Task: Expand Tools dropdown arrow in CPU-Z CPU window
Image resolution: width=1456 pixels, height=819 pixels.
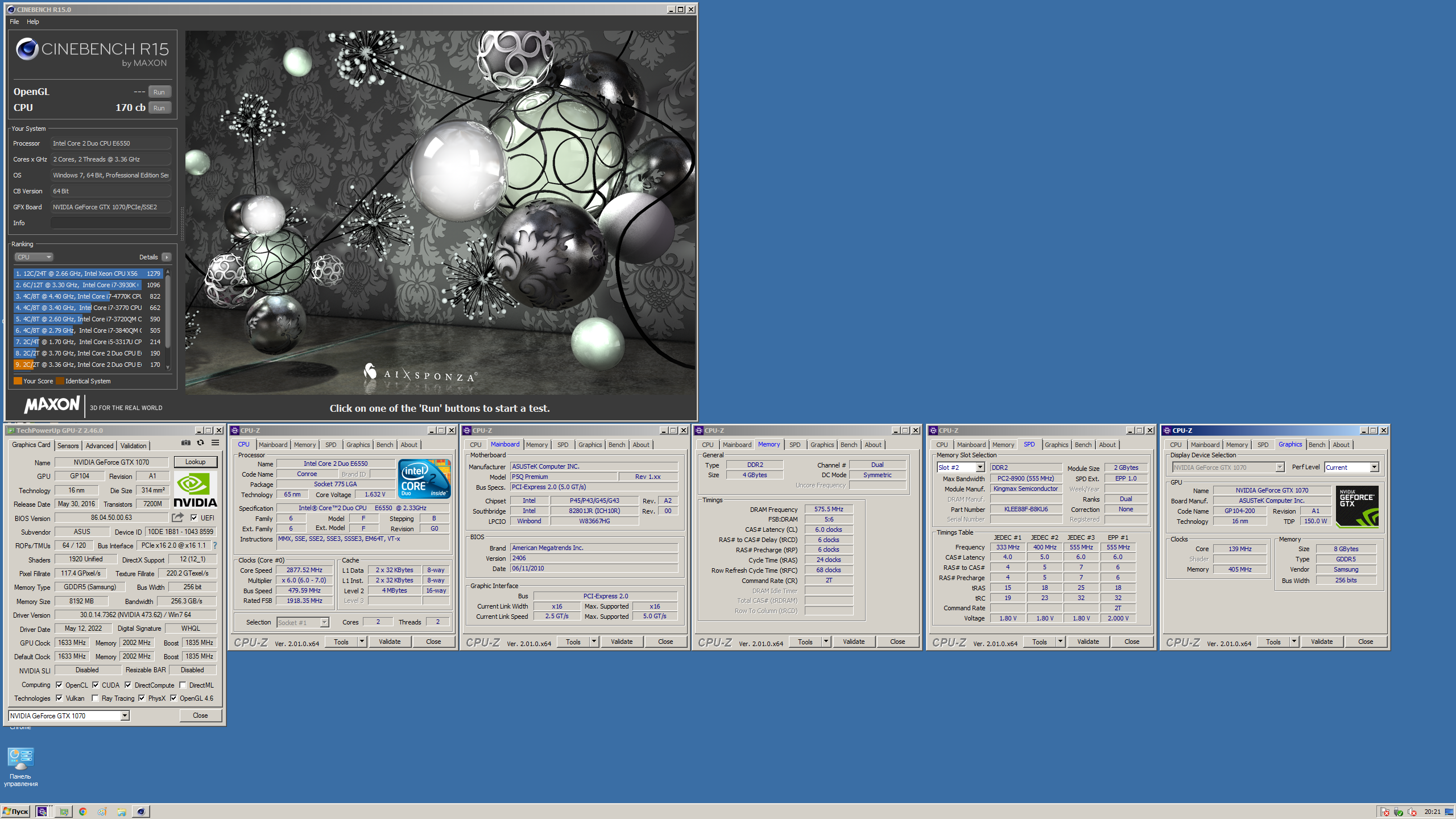Action: point(362,642)
